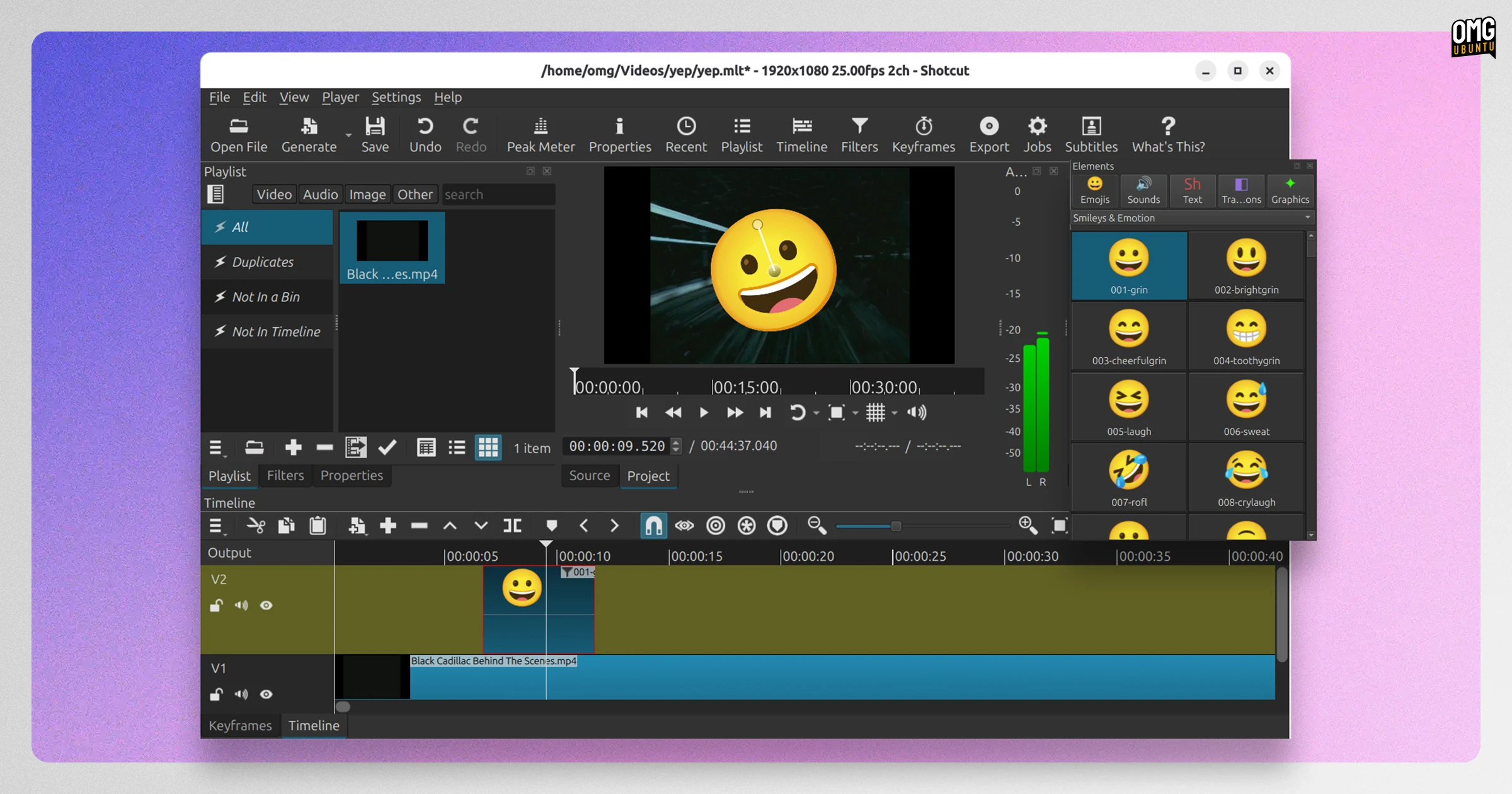The width and height of the screenshot is (1512, 794).
Task: Open the Sounds elements category
Action: (x=1143, y=191)
